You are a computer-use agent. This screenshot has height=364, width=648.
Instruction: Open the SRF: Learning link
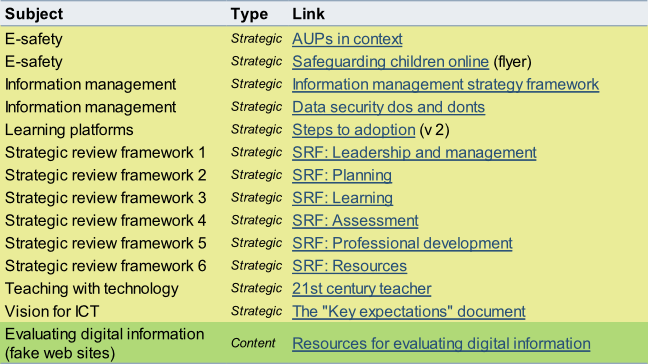click(x=343, y=198)
